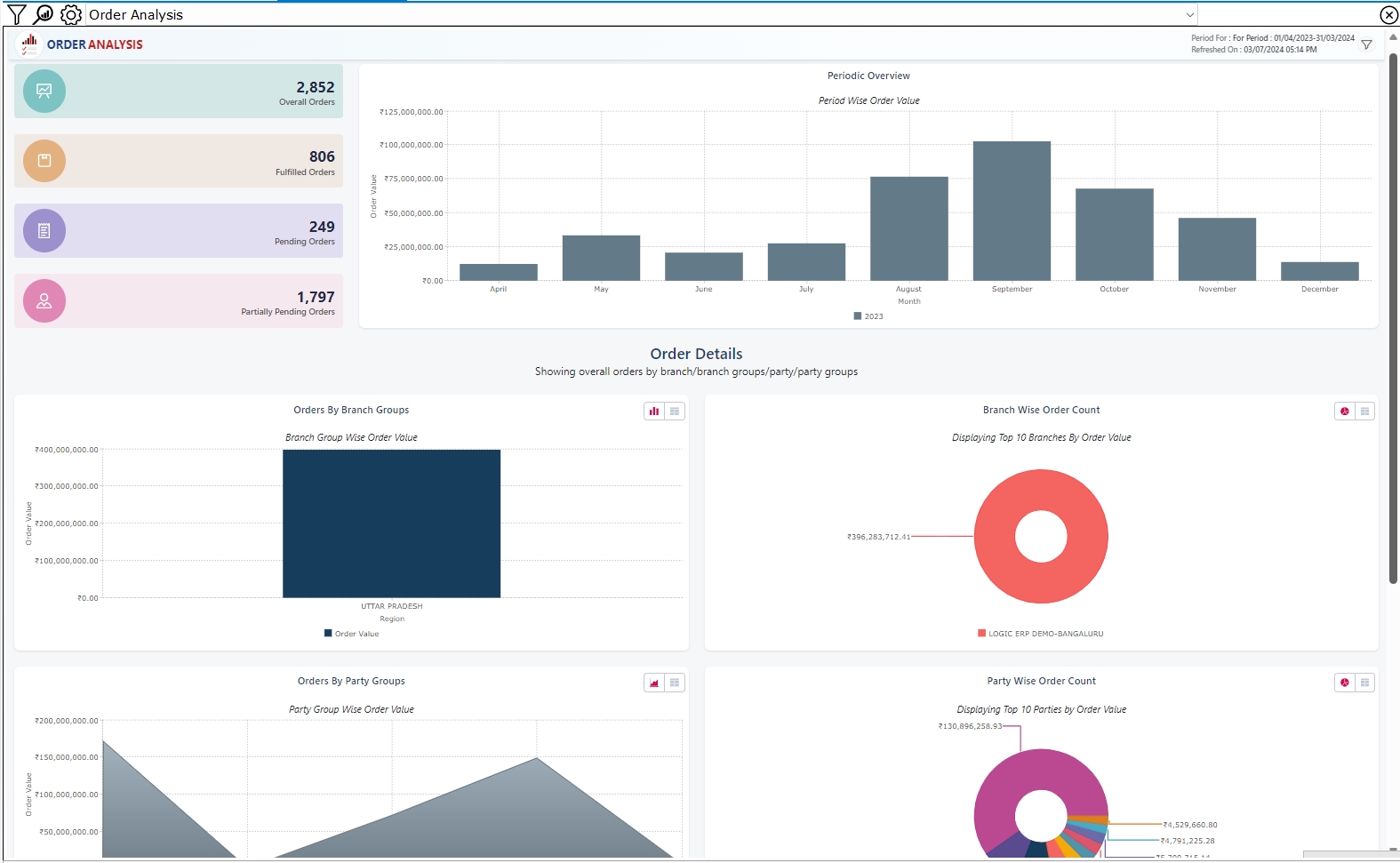Screen dimensions: 1400x863
Task: Click the Partially Pending Orders pink icon
Action: pyautogui.click(x=44, y=301)
